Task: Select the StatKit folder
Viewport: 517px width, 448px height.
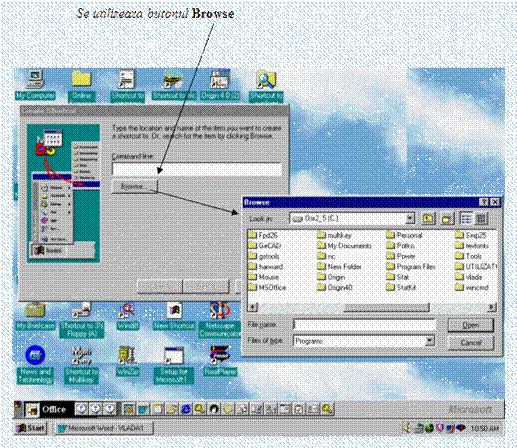Action: click(x=401, y=287)
